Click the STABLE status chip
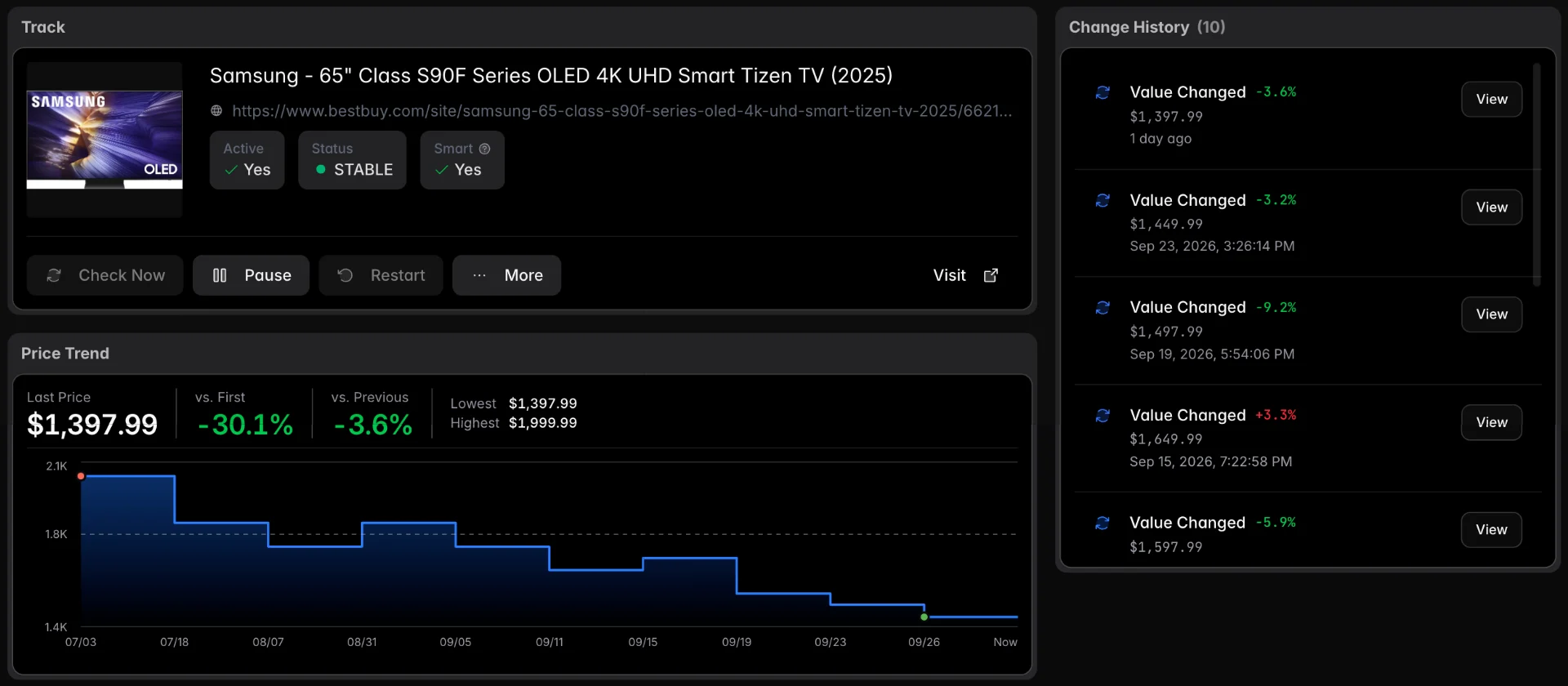Viewport: 1568px width, 686px height. (352, 160)
